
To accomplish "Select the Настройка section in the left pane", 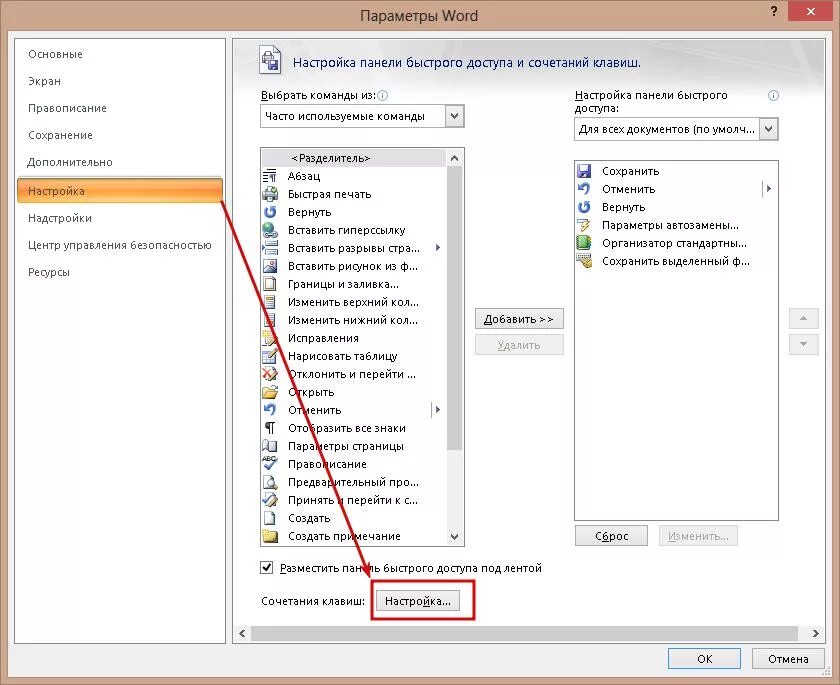I will tap(119, 191).
